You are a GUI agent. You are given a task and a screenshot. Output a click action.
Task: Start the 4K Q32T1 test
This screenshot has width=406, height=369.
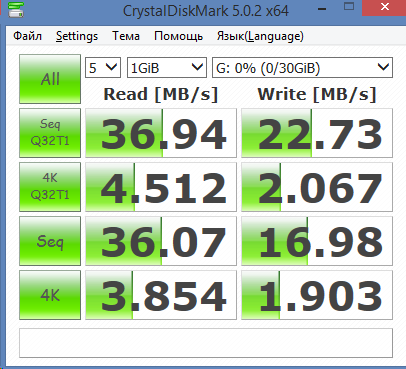(x=50, y=187)
